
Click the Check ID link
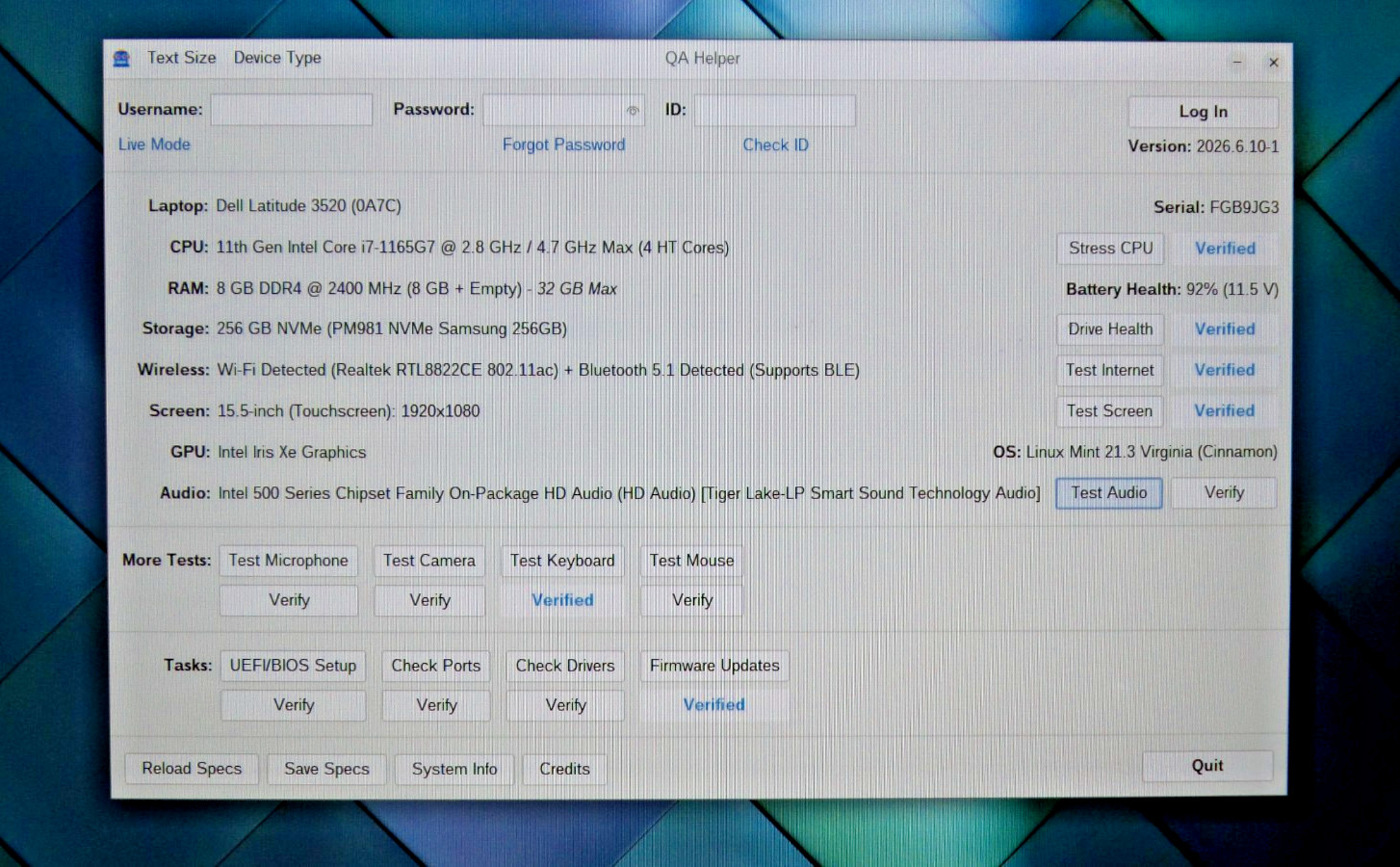click(x=775, y=144)
